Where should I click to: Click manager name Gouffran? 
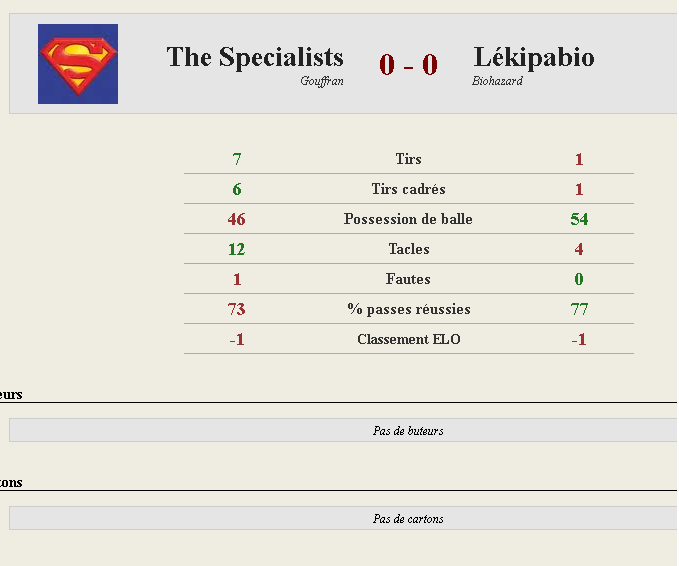322,81
